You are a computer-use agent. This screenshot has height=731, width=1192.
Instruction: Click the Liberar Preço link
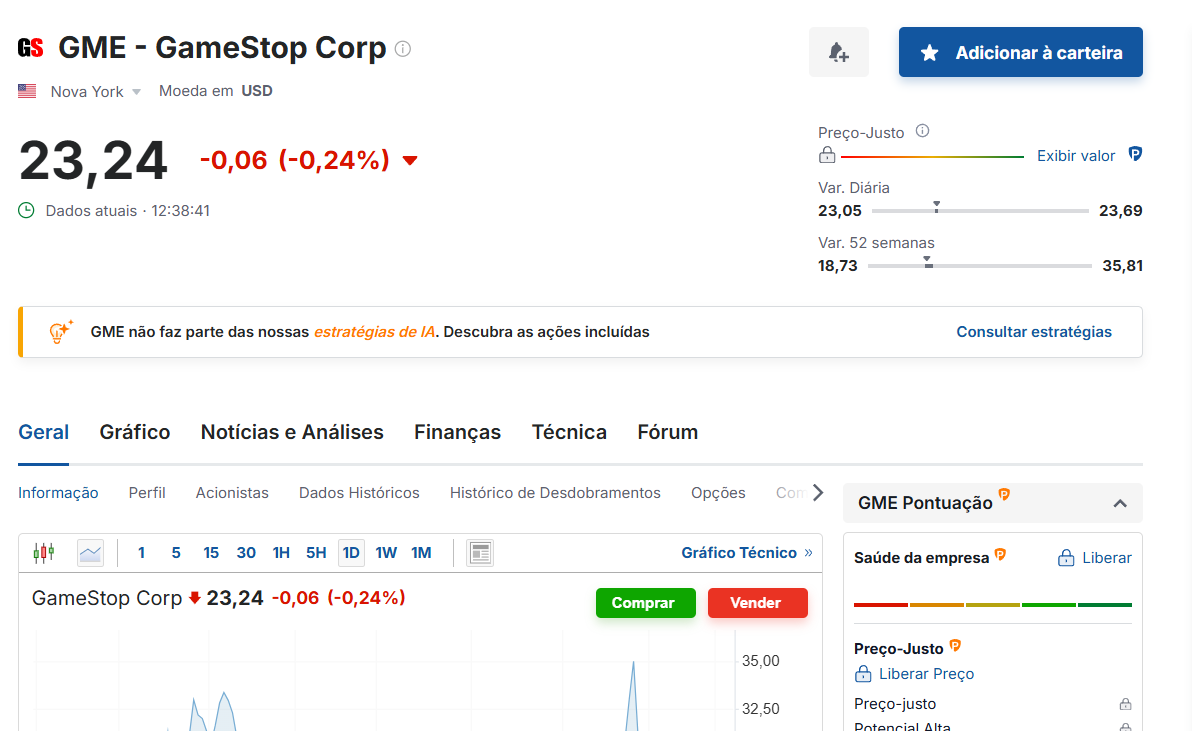926,674
